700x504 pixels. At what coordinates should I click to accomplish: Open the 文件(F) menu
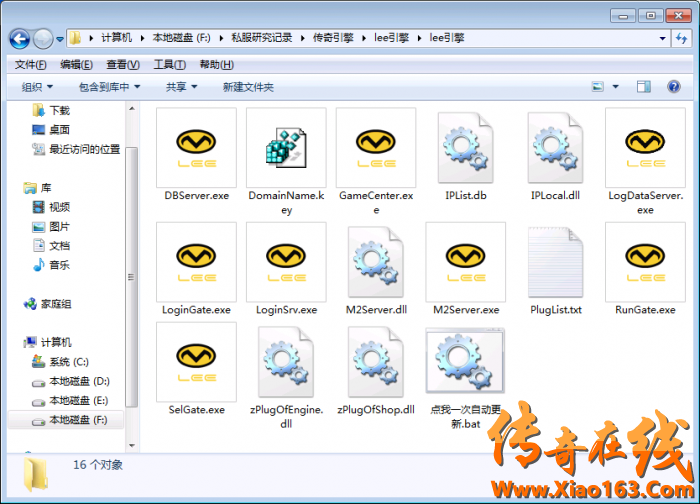point(30,65)
